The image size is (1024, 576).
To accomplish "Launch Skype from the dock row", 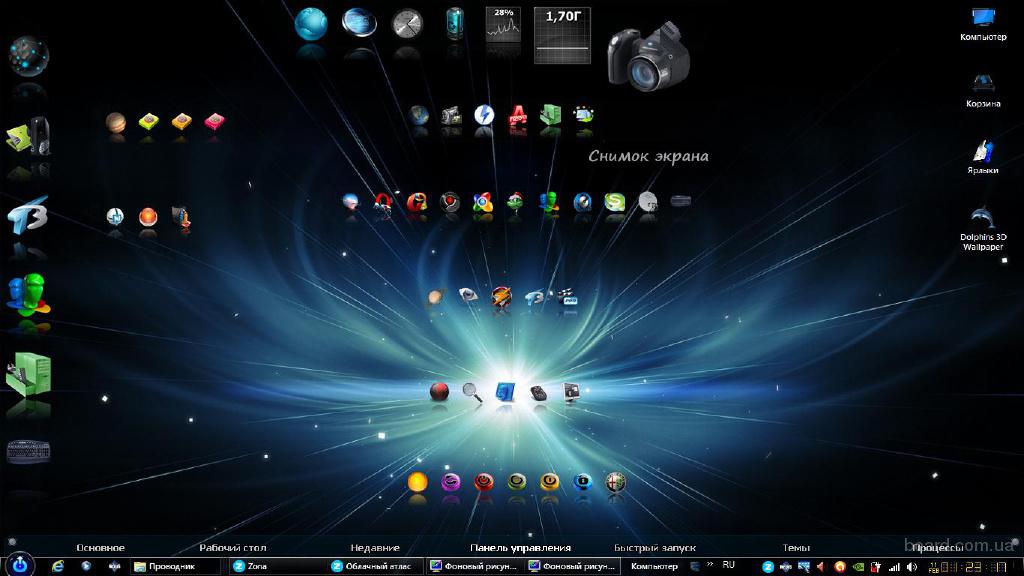I will 615,202.
